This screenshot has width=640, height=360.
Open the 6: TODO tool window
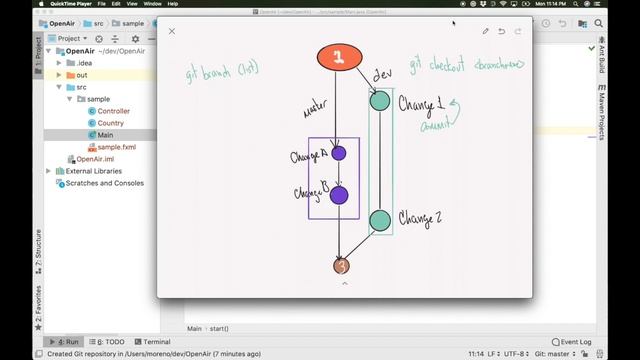point(107,342)
